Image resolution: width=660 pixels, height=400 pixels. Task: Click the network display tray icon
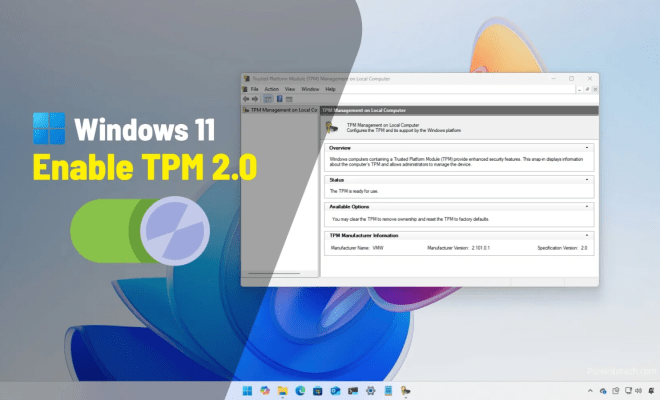click(x=628, y=391)
